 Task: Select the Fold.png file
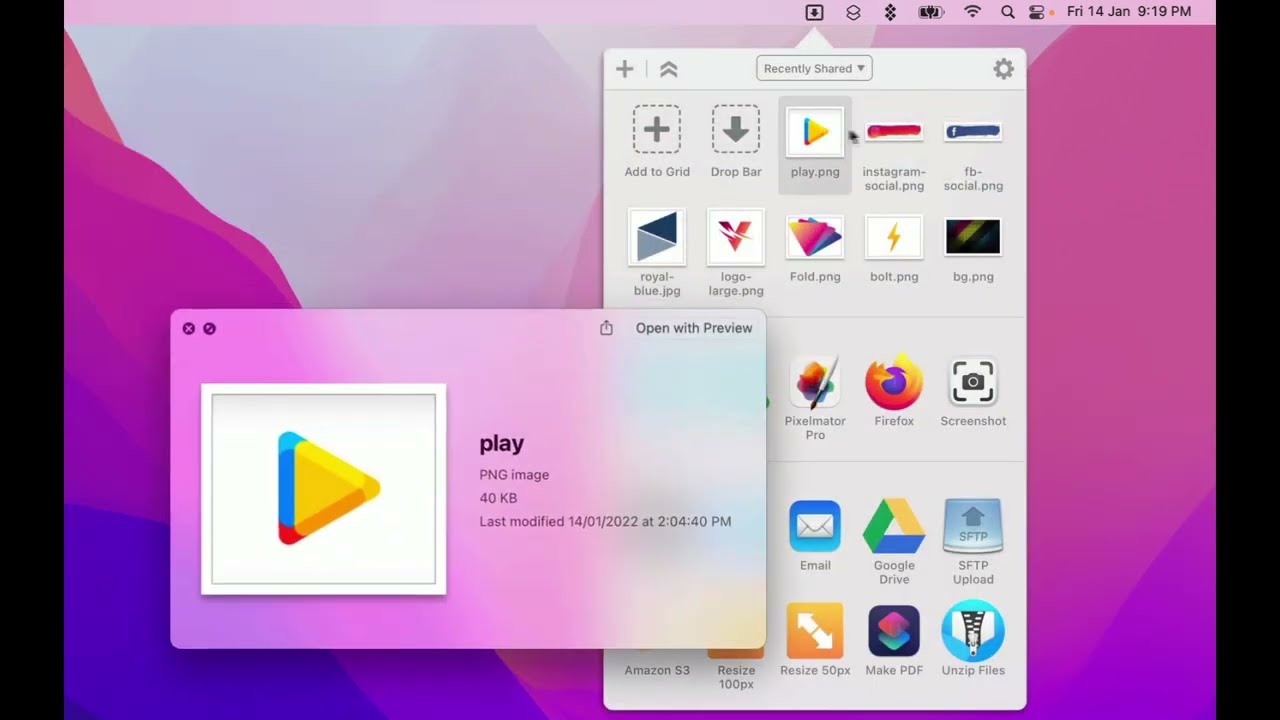(815, 247)
